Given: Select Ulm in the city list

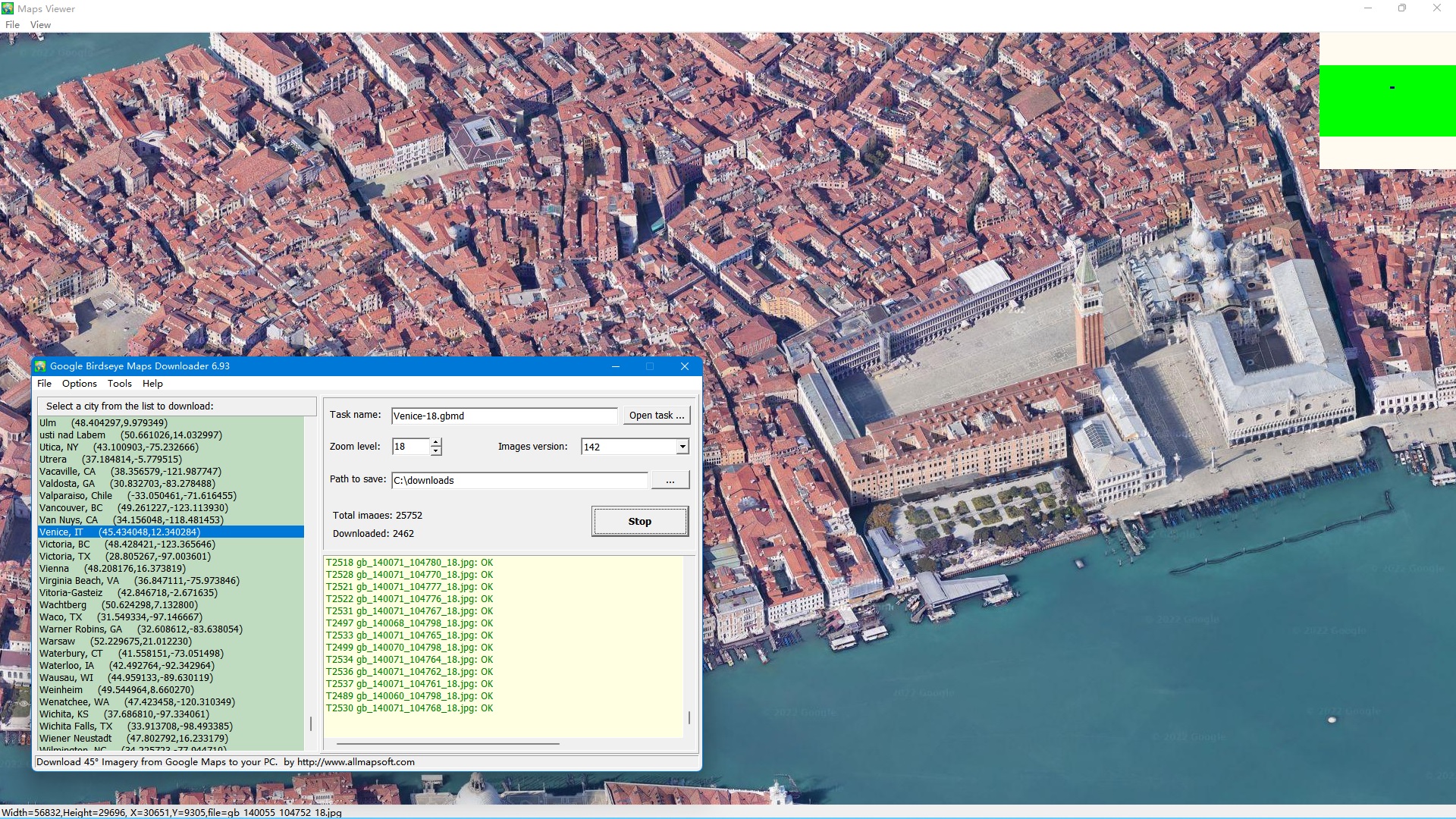Looking at the screenshot, I should pos(171,423).
